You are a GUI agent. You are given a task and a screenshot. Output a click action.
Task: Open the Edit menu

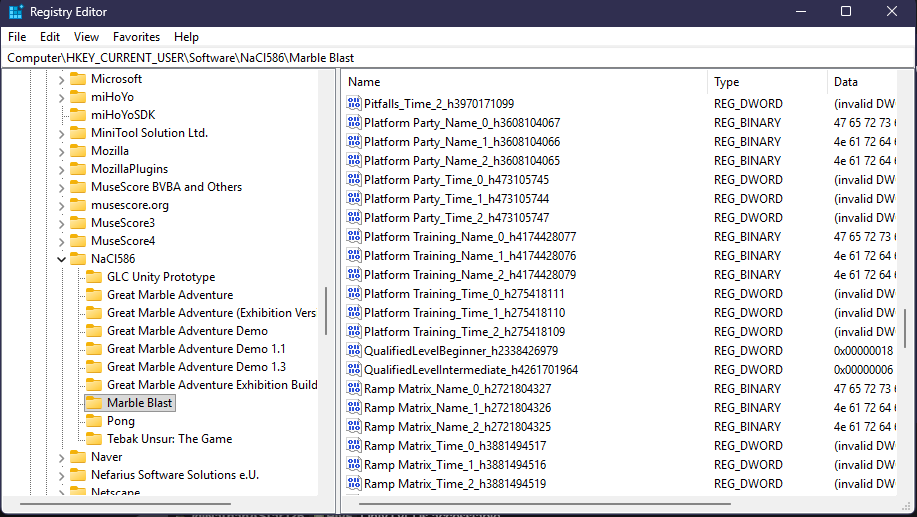[x=50, y=37]
